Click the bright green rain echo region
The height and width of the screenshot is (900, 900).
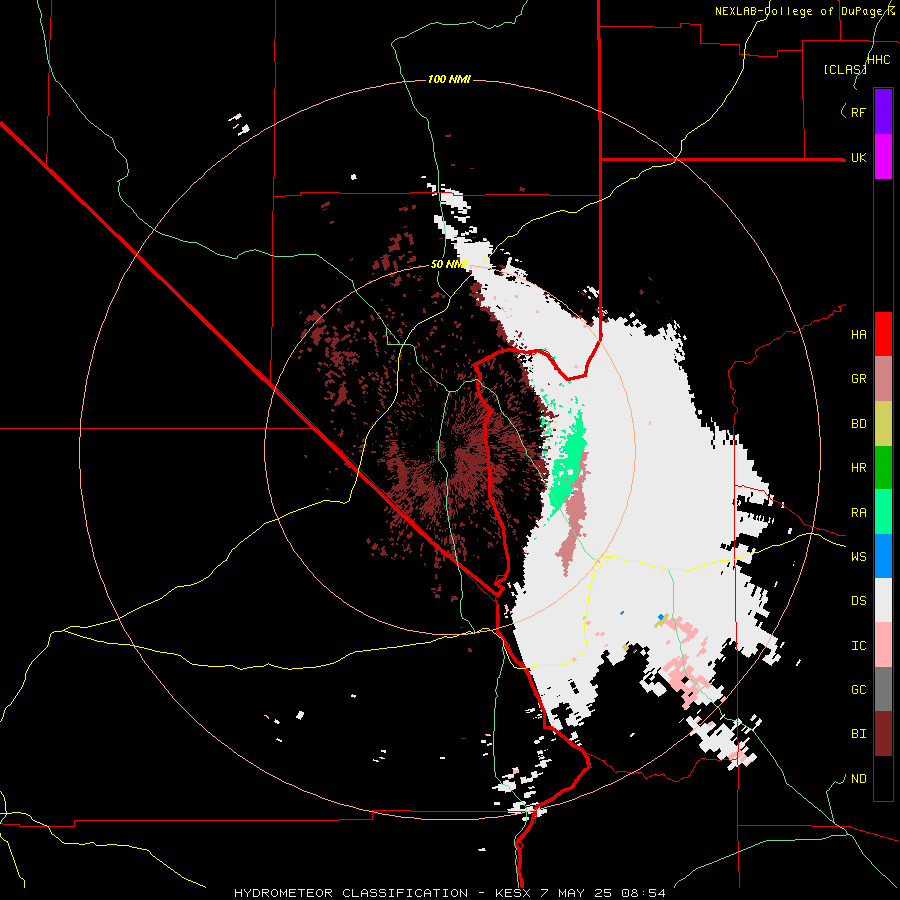tap(567, 461)
